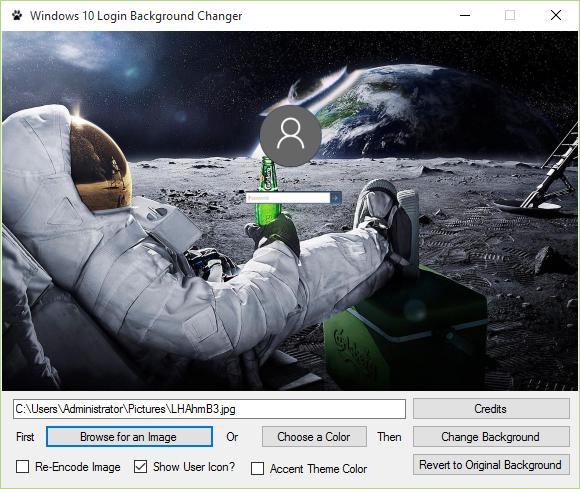Click the user avatar icon in preview

point(290,136)
